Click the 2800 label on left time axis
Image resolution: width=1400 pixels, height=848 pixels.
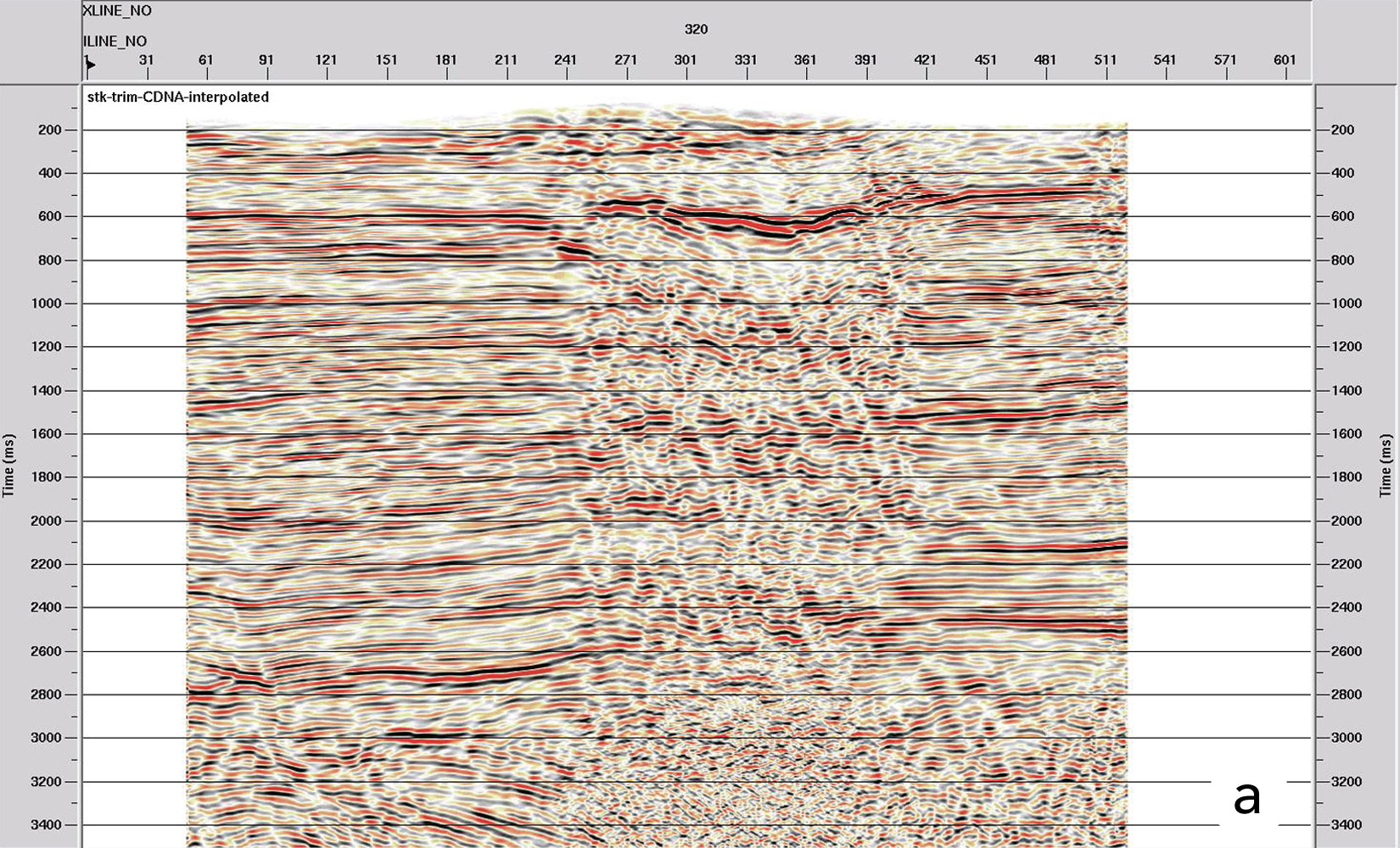click(47, 695)
